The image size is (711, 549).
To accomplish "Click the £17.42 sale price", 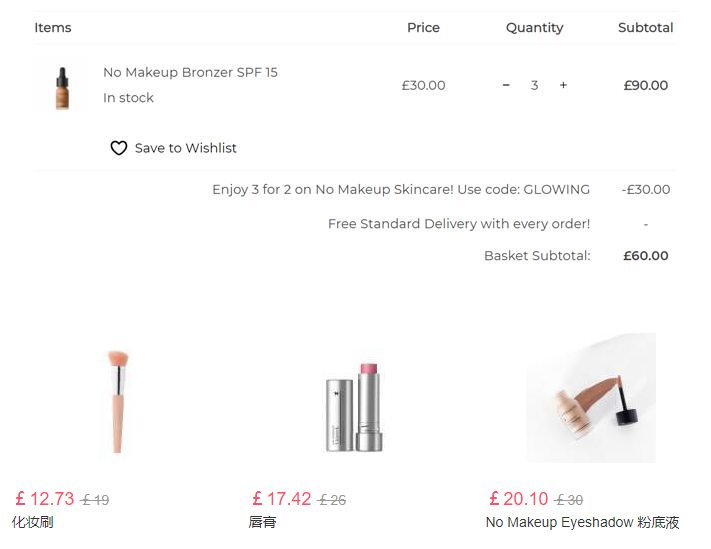I will point(282,499).
